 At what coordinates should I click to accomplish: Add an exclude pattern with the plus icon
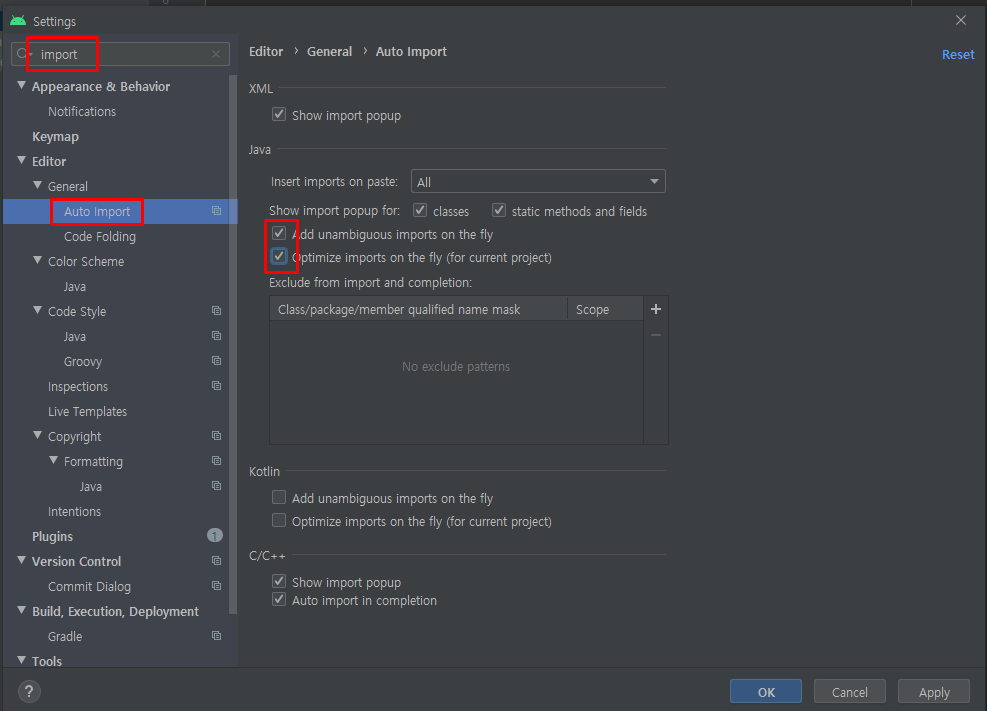point(656,309)
